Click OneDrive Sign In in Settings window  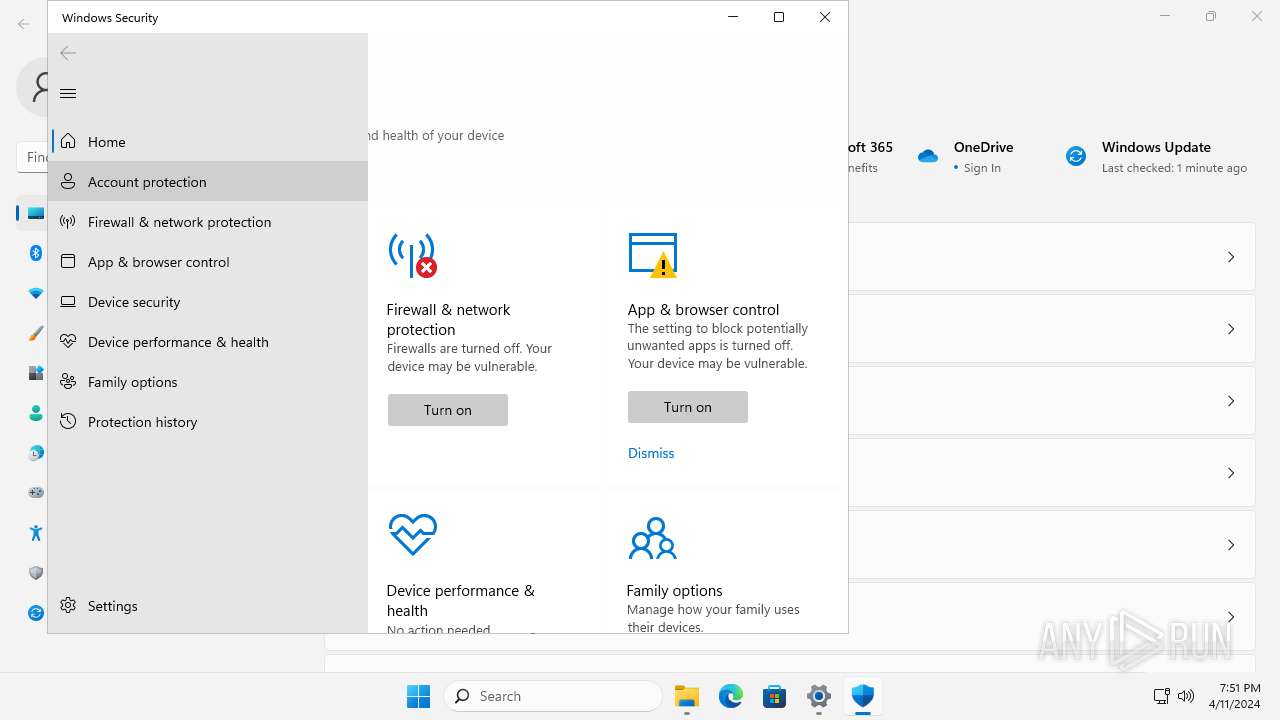(982, 168)
